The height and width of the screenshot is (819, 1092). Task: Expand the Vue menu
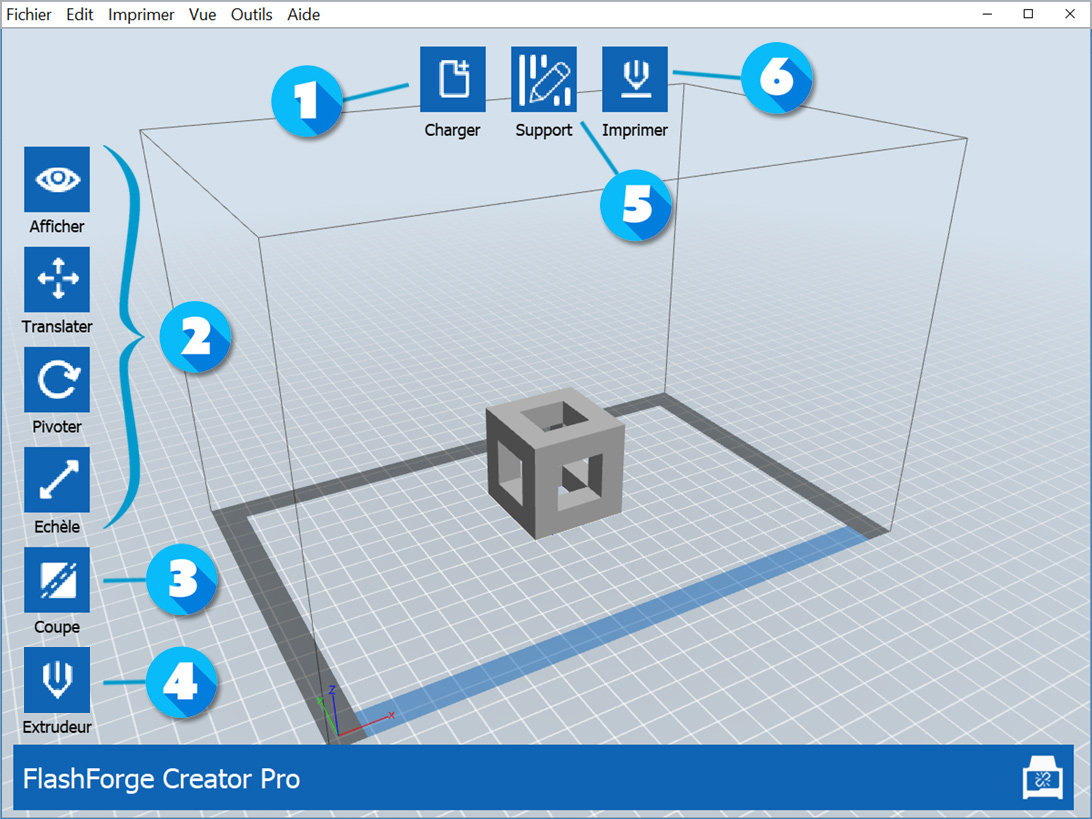(202, 15)
